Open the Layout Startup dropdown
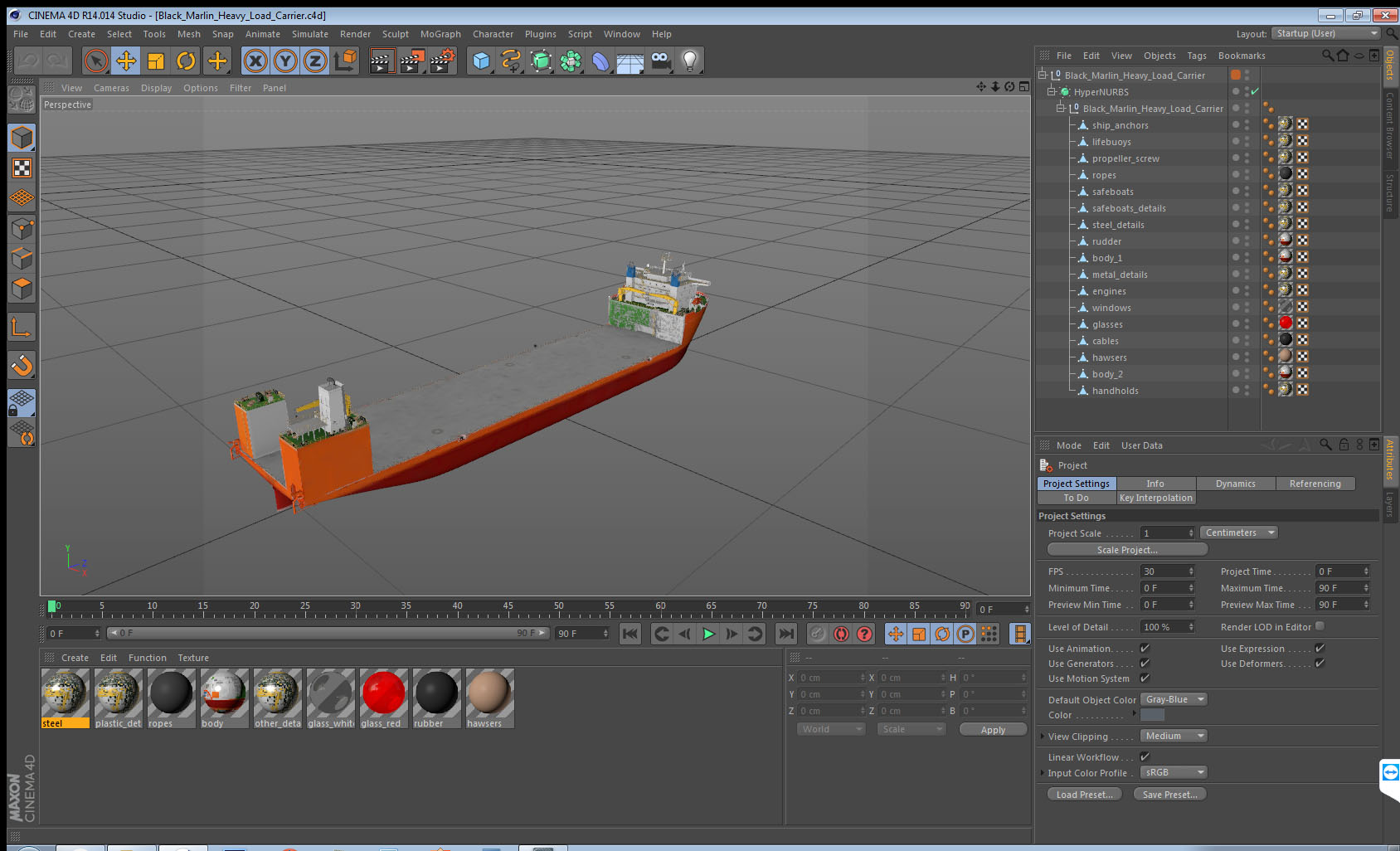 pyautogui.click(x=1326, y=33)
